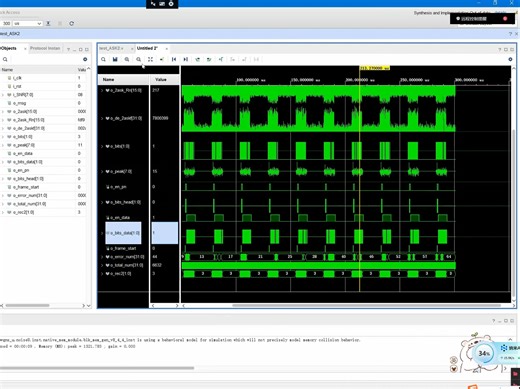Screen dimensions: 520x389
Task: Minimize the Objects panel
Action: pyautogui.click(x=74, y=49)
